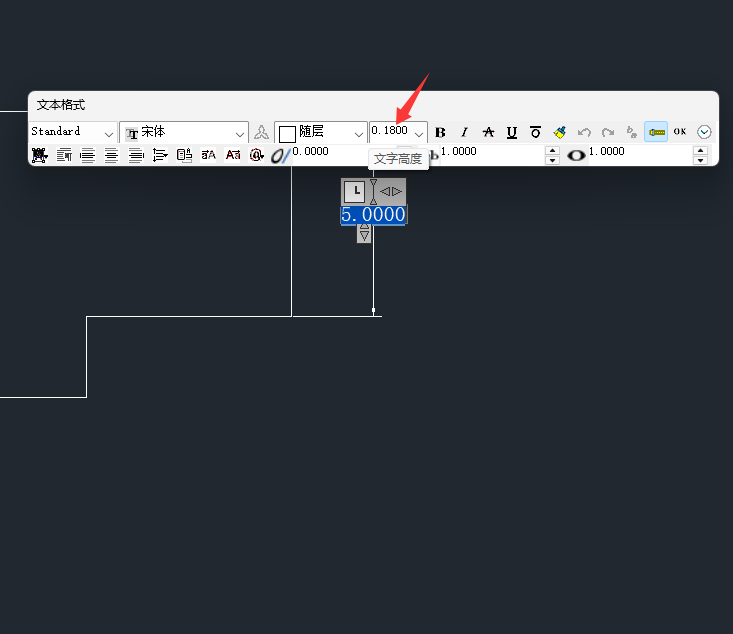
Task: Toggle italic formatting
Action: click(464, 132)
